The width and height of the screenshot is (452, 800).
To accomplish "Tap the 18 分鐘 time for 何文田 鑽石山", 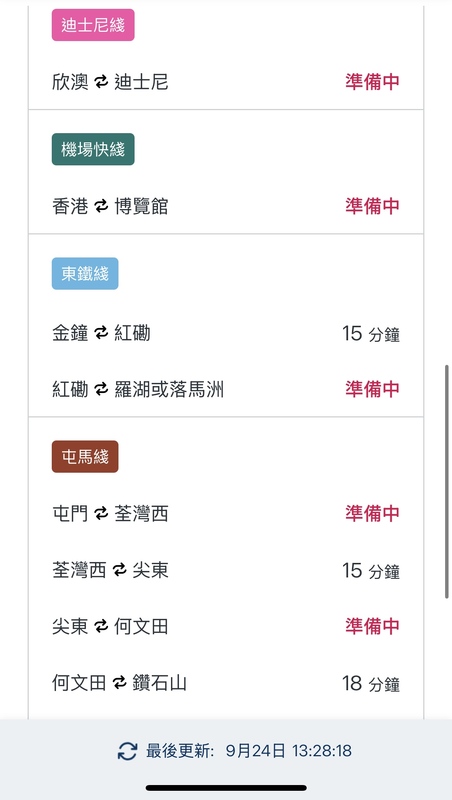I will 371,684.
